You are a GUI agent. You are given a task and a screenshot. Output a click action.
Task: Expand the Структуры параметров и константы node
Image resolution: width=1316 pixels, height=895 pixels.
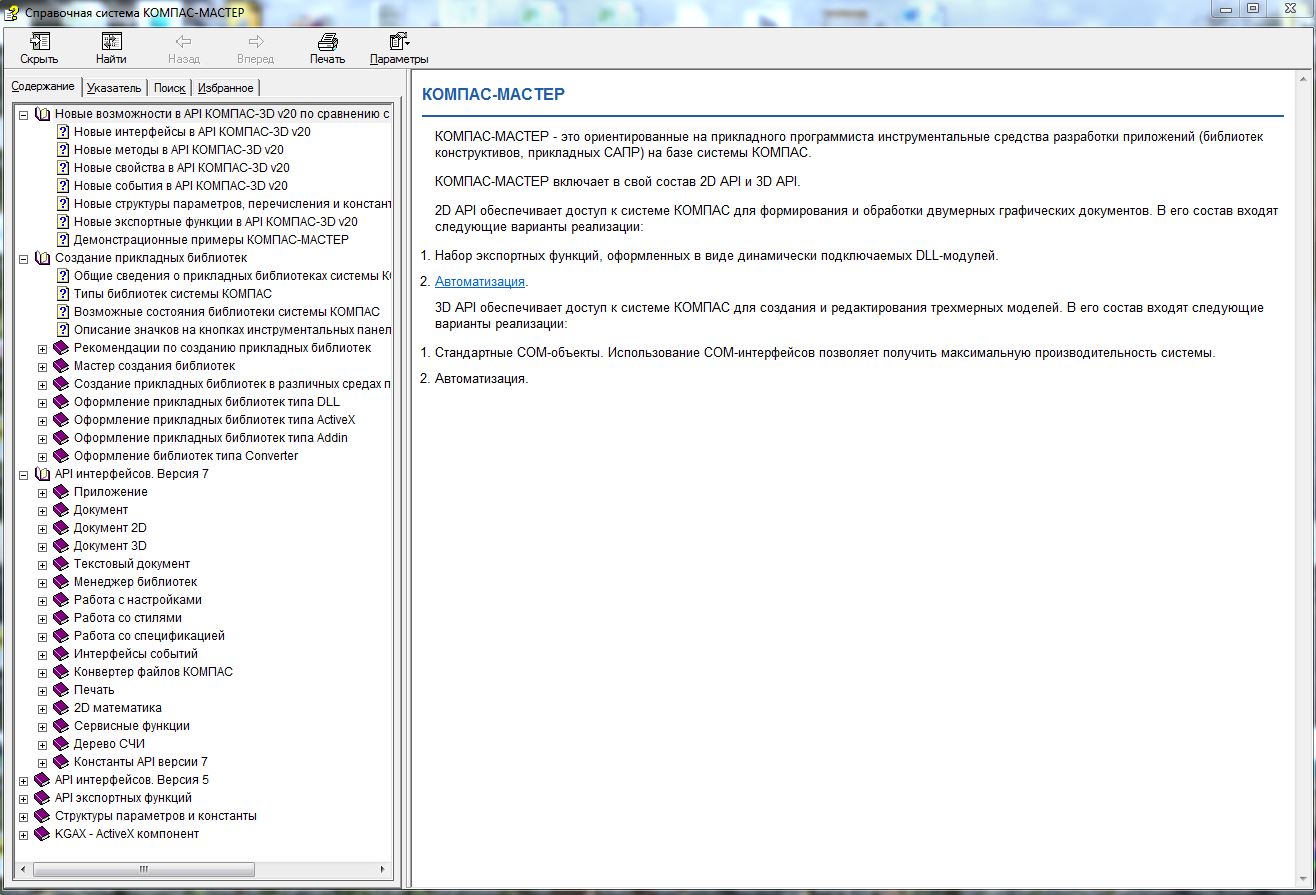coord(24,817)
